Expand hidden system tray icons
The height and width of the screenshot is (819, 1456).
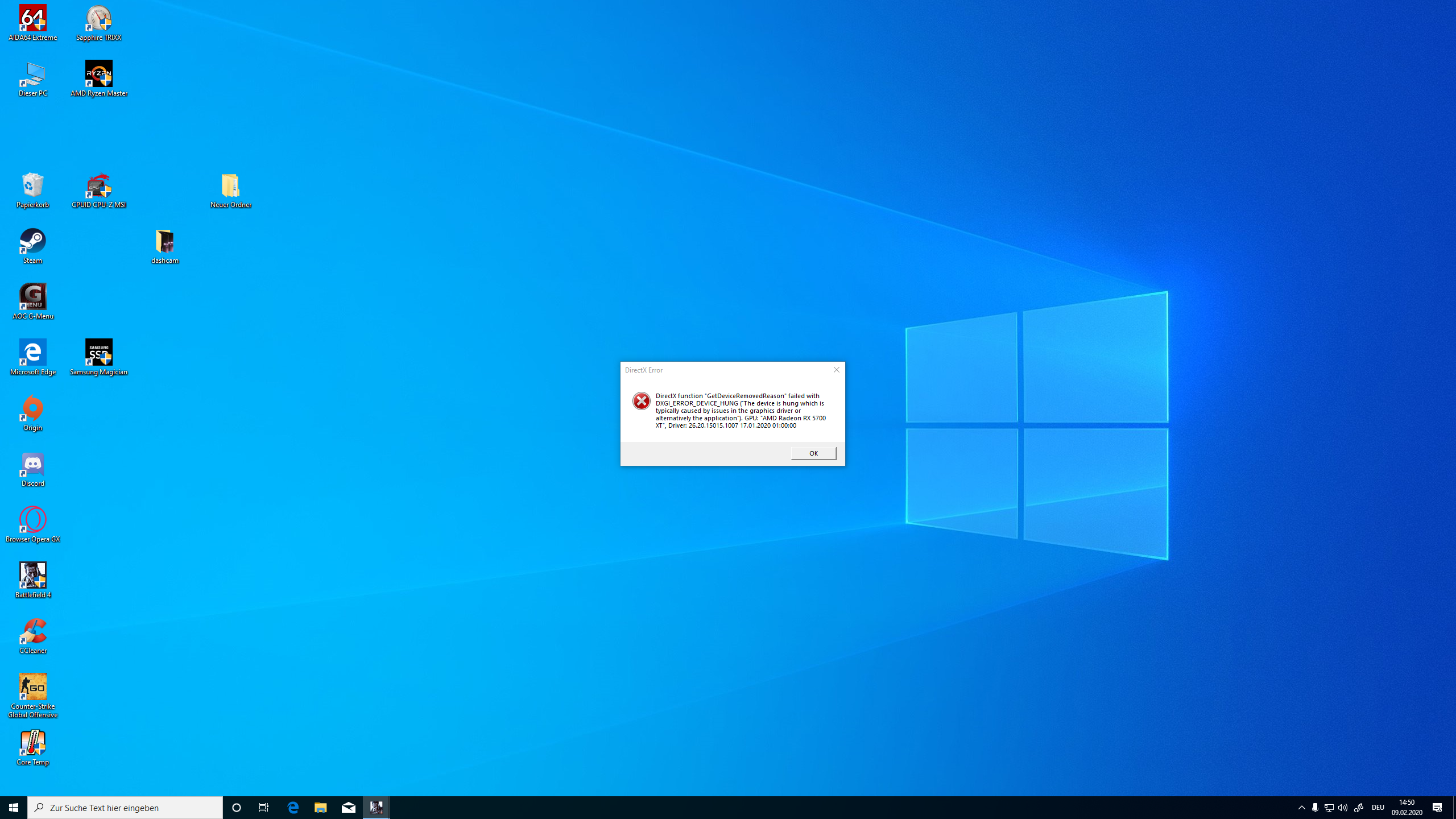coord(1301,808)
